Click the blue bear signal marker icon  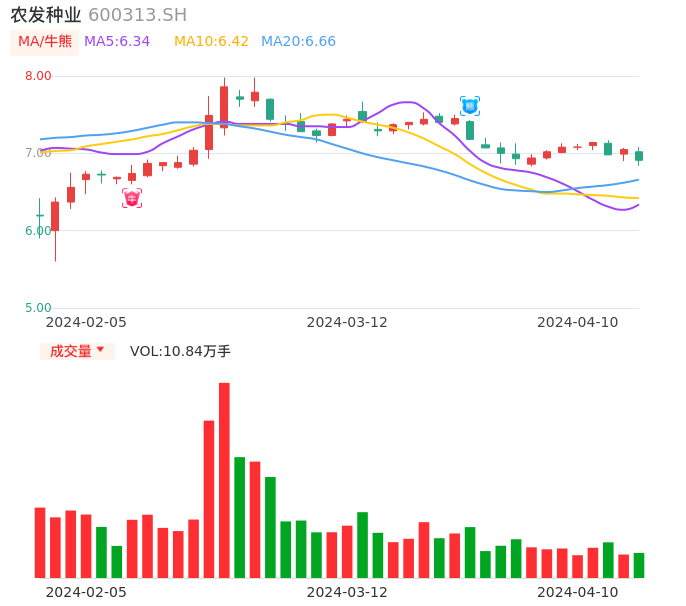click(470, 106)
